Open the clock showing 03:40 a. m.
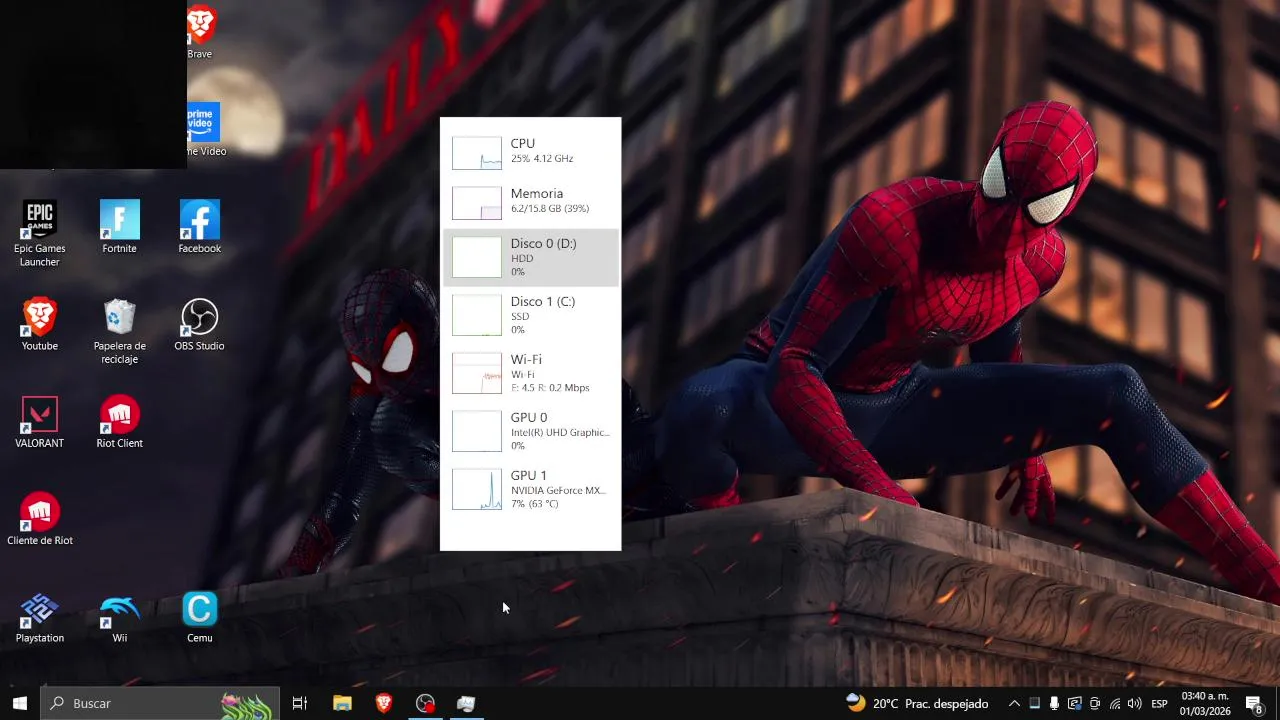Image resolution: width=1280 pixels, height=720 pixels. [1204, 704]
